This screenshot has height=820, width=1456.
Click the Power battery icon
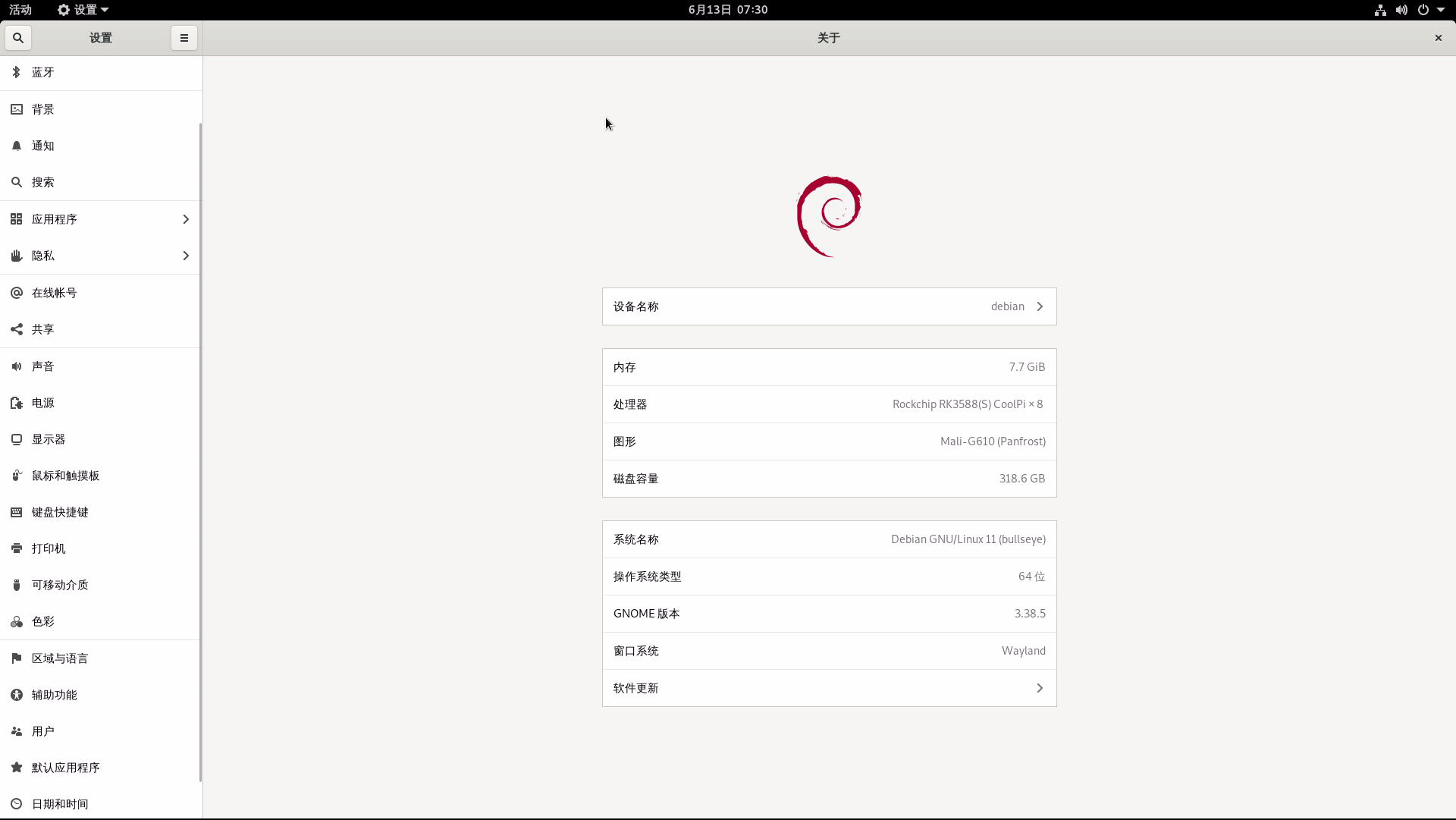[x=17, y=403]
